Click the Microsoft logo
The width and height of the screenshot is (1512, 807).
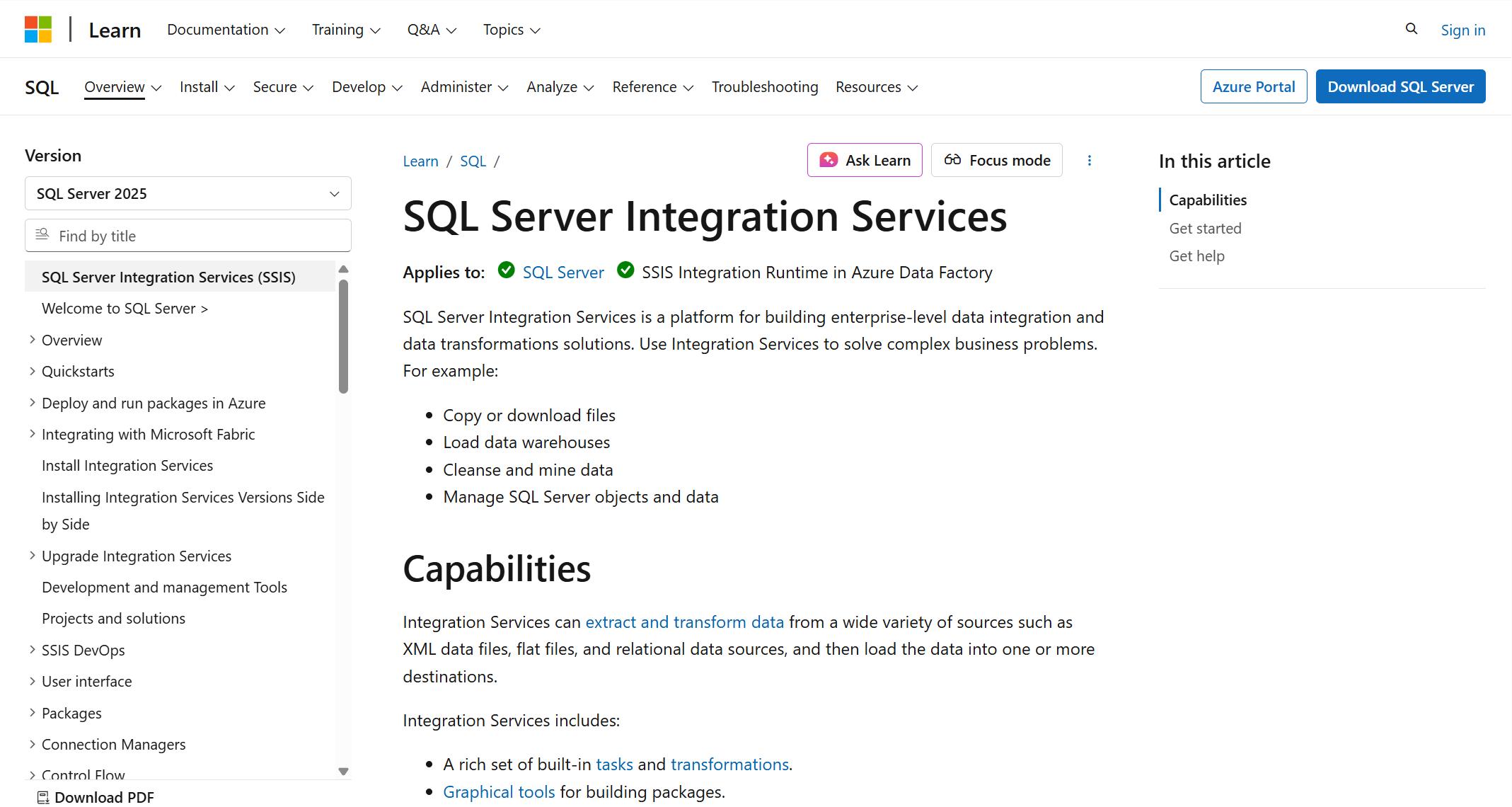pos(39,29)
